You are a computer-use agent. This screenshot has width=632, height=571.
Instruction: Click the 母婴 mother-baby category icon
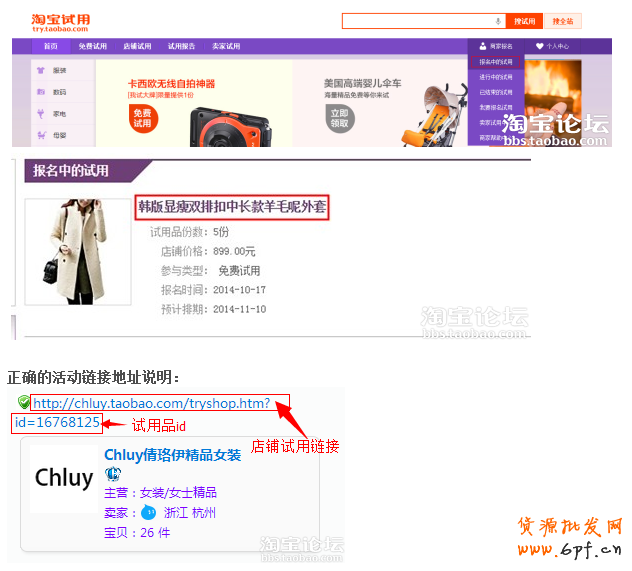[42, 134]
